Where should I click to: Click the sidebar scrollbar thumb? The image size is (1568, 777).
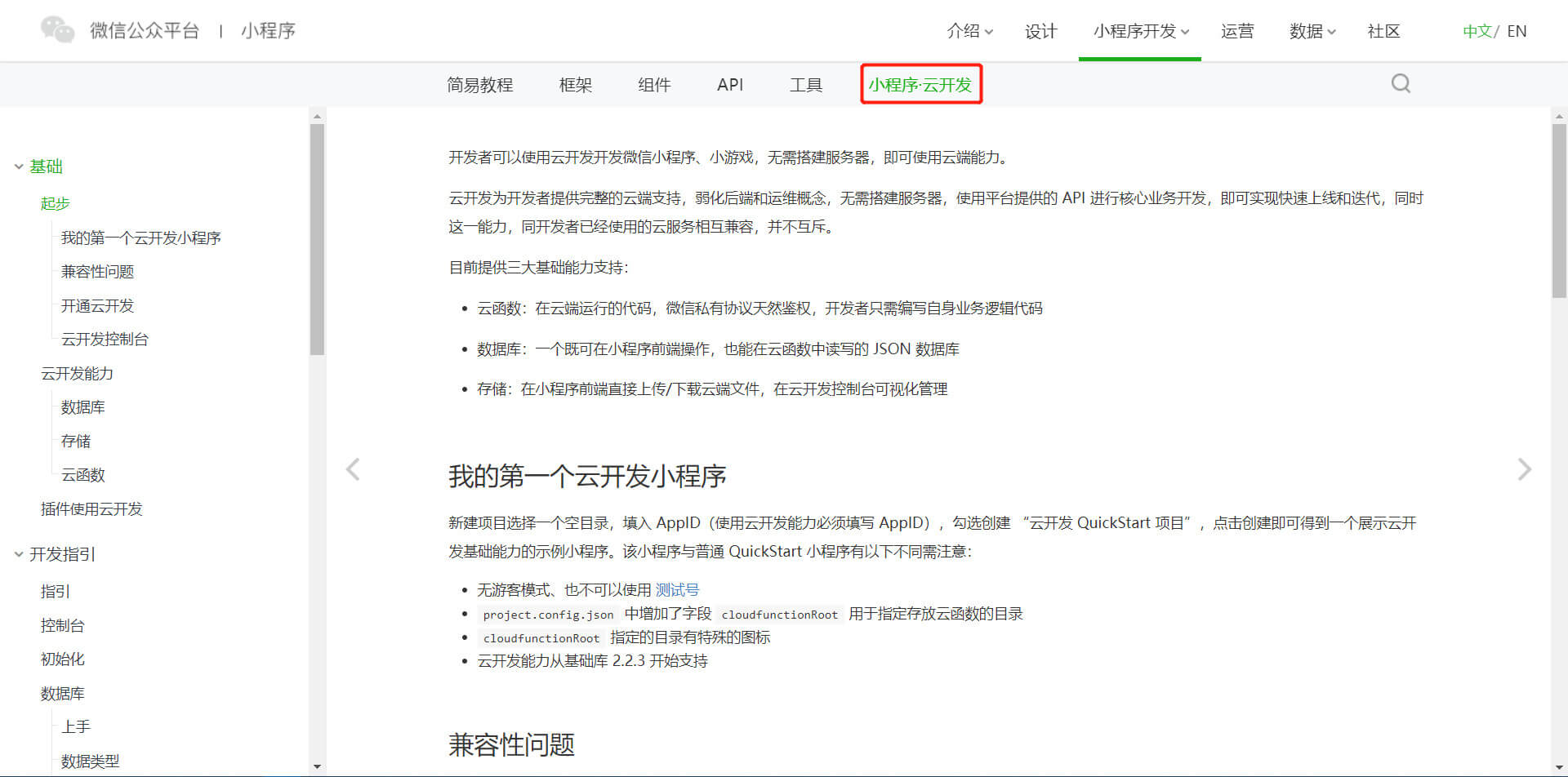point(317,239)
